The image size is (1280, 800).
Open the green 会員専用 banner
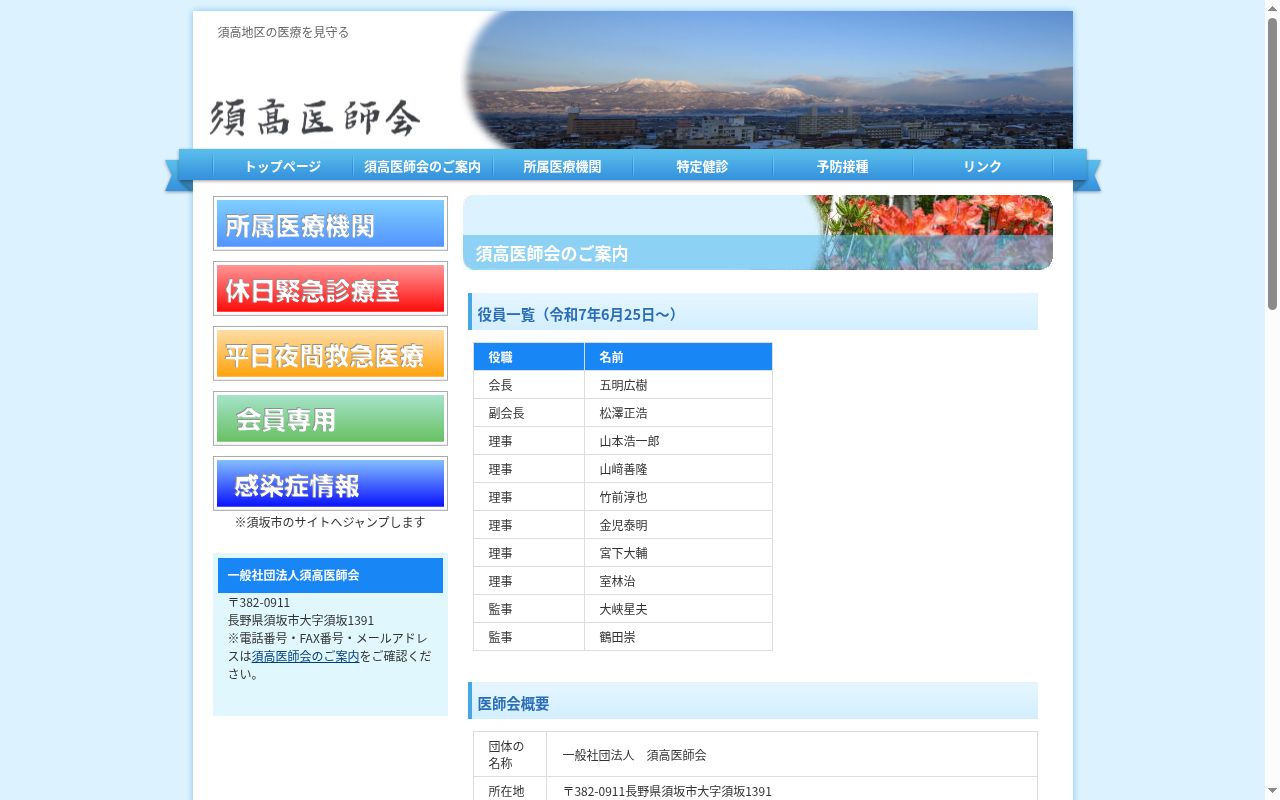(x=330, y=419)
